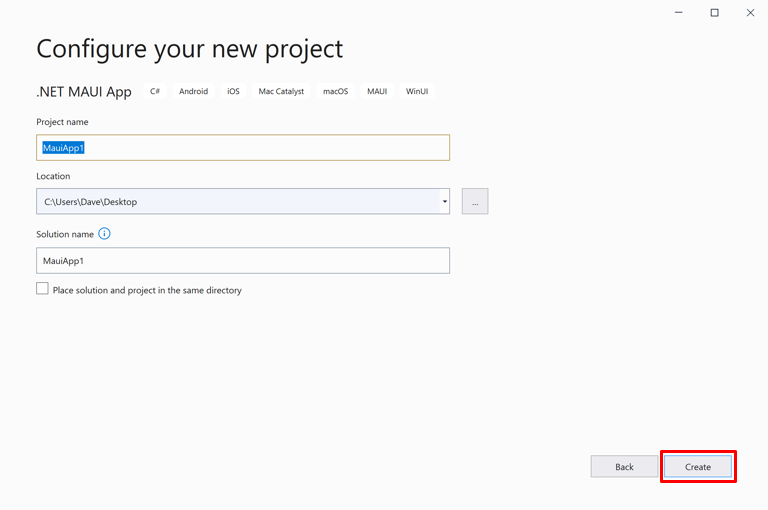Select the Mac Catalyst tag

[281, 91]
